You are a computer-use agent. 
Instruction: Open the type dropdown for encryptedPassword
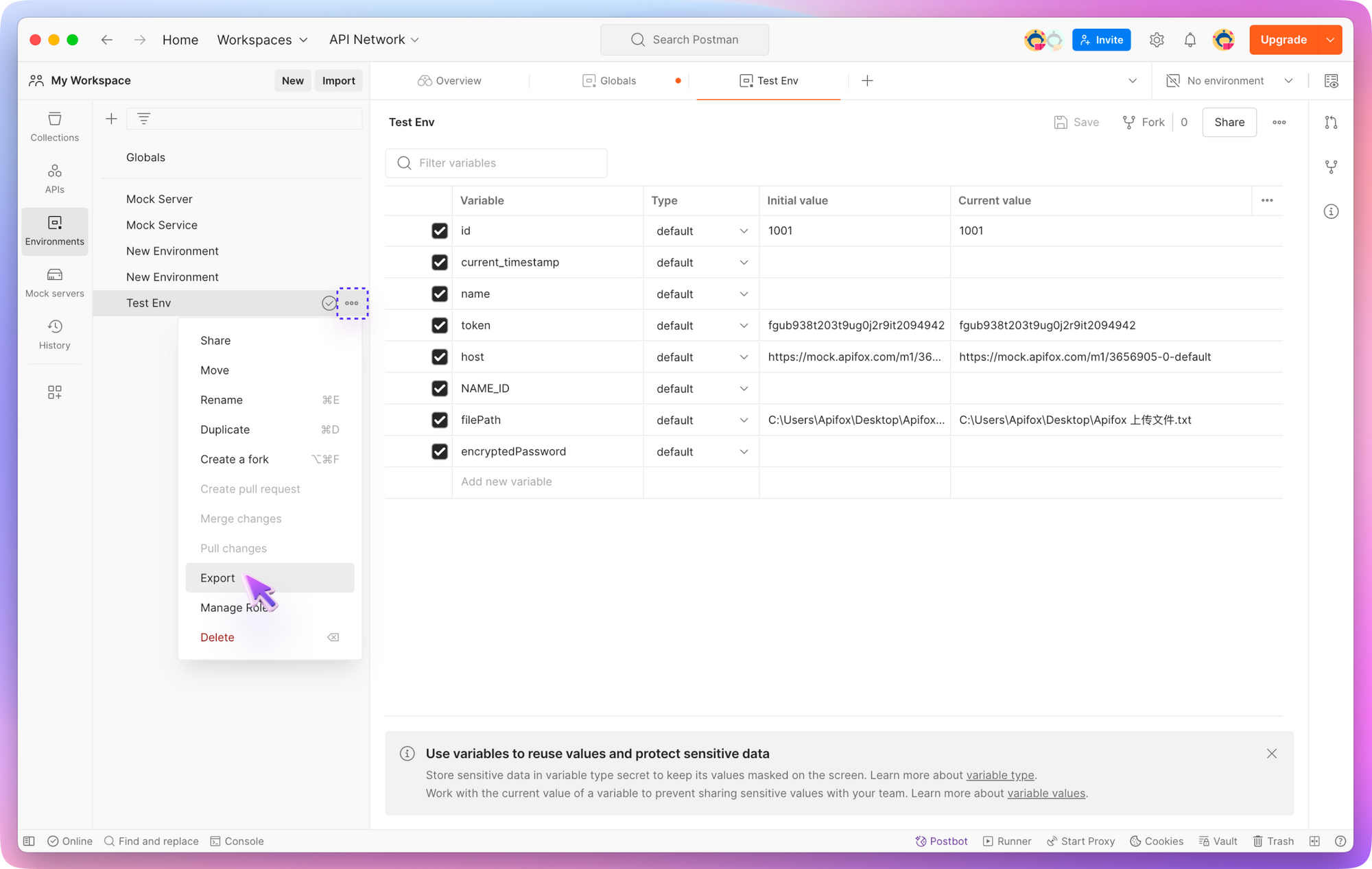click(x=701, y=452)
